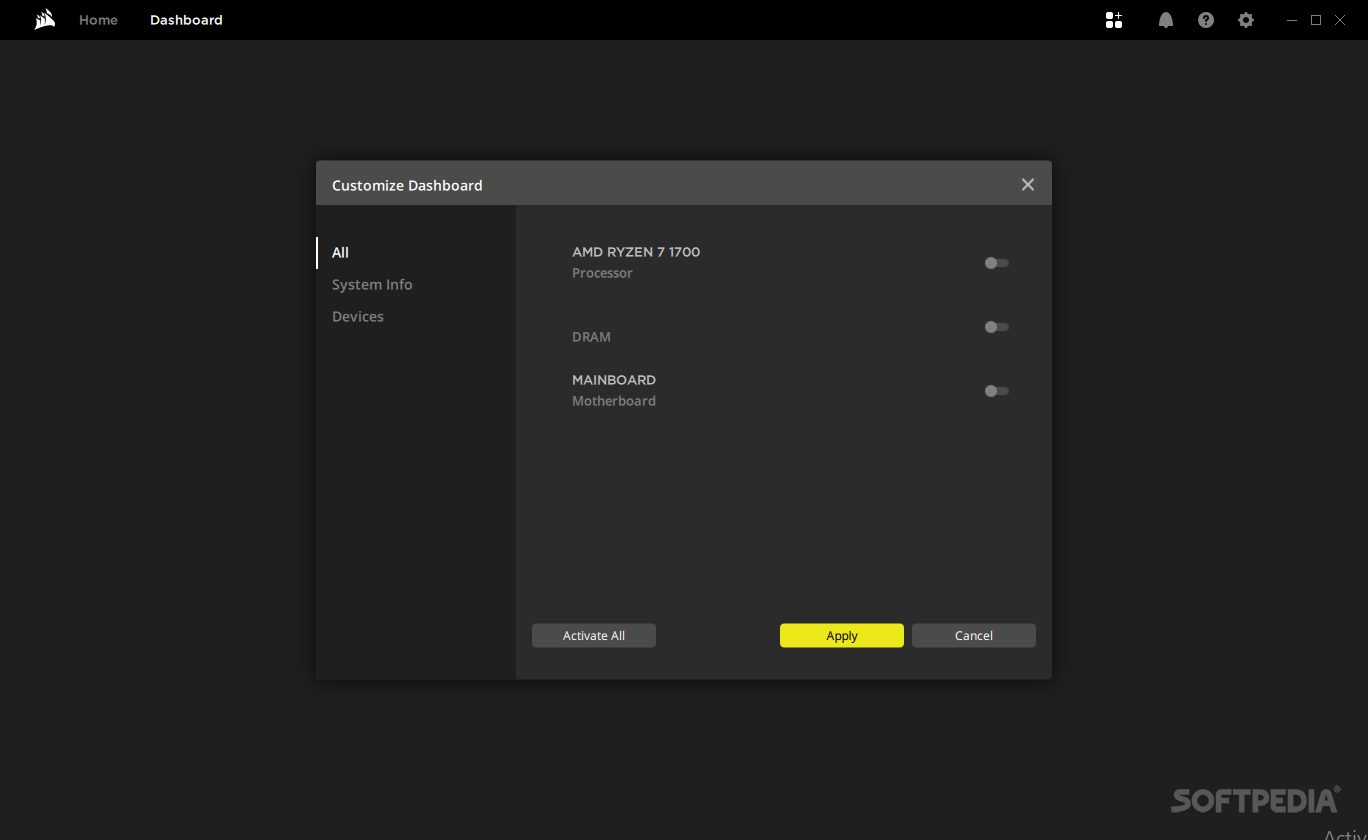
Task: Open the settings gear
Action: 1246,20
